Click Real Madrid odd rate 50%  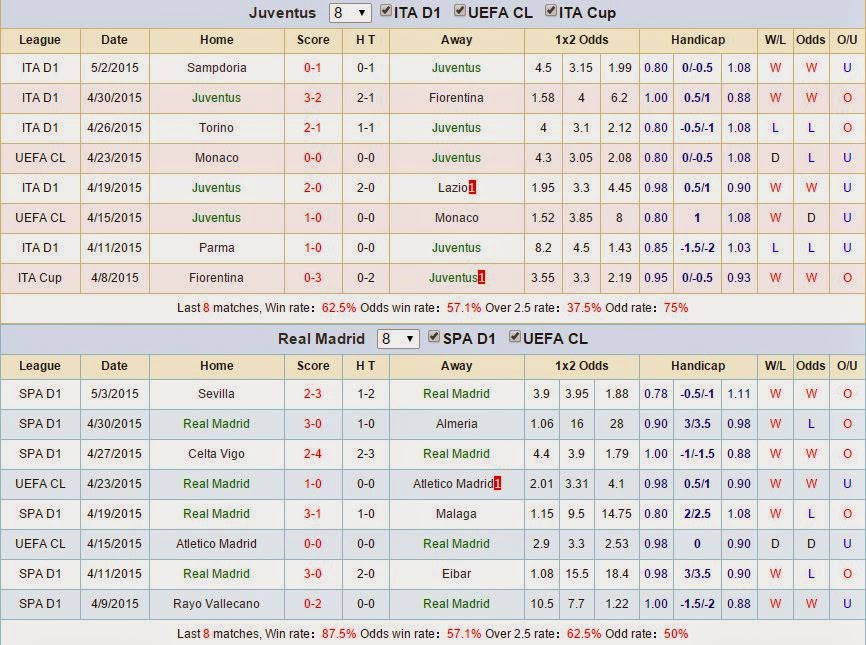pos(676,634)
